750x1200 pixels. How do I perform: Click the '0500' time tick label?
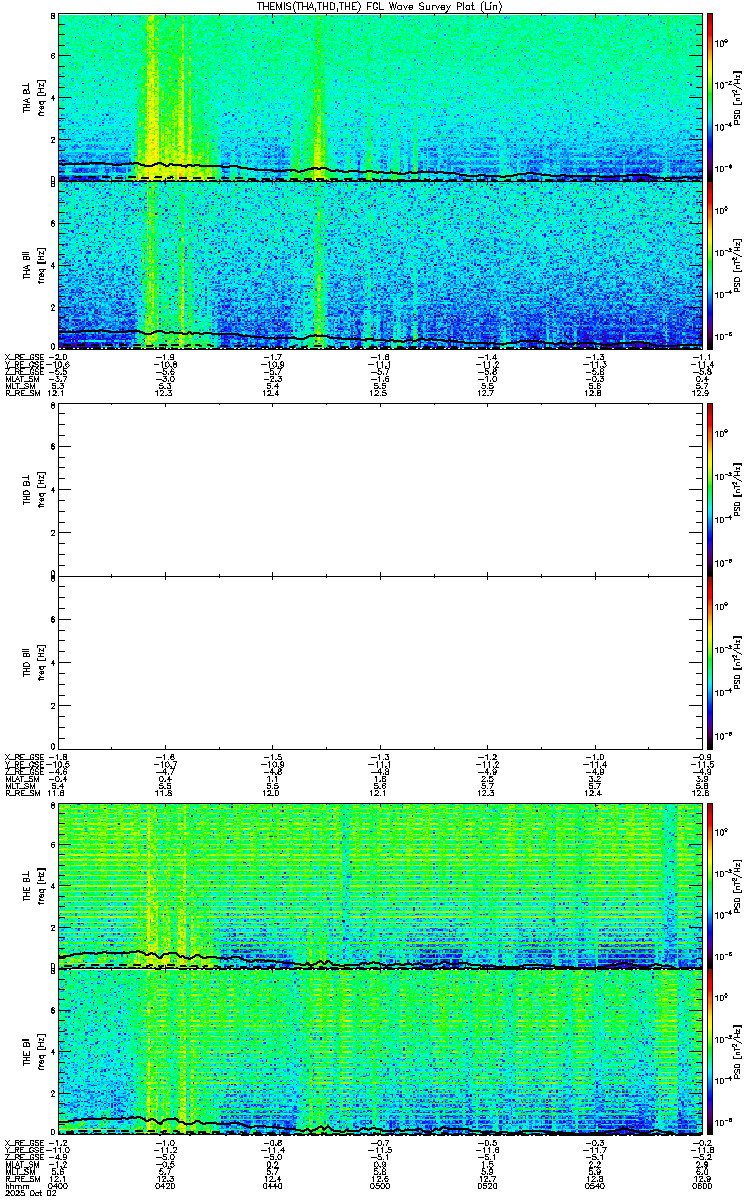pyautogui.click(x=380, y=1185)
